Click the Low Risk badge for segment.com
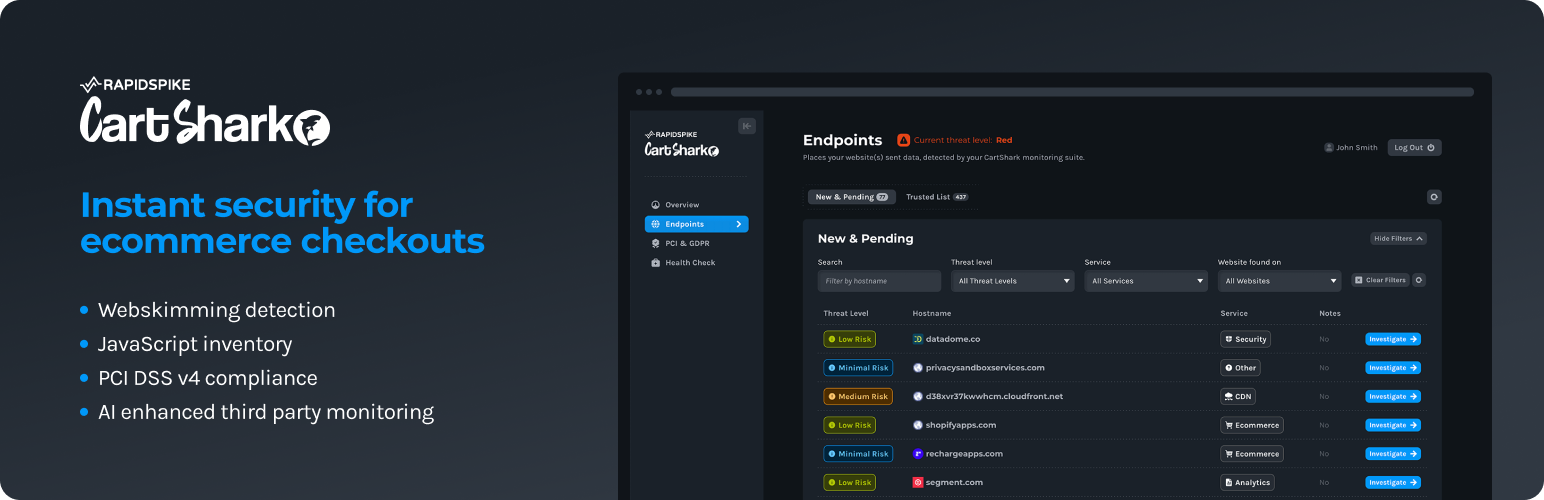The image size is (1544, 500). pos(849,482)
